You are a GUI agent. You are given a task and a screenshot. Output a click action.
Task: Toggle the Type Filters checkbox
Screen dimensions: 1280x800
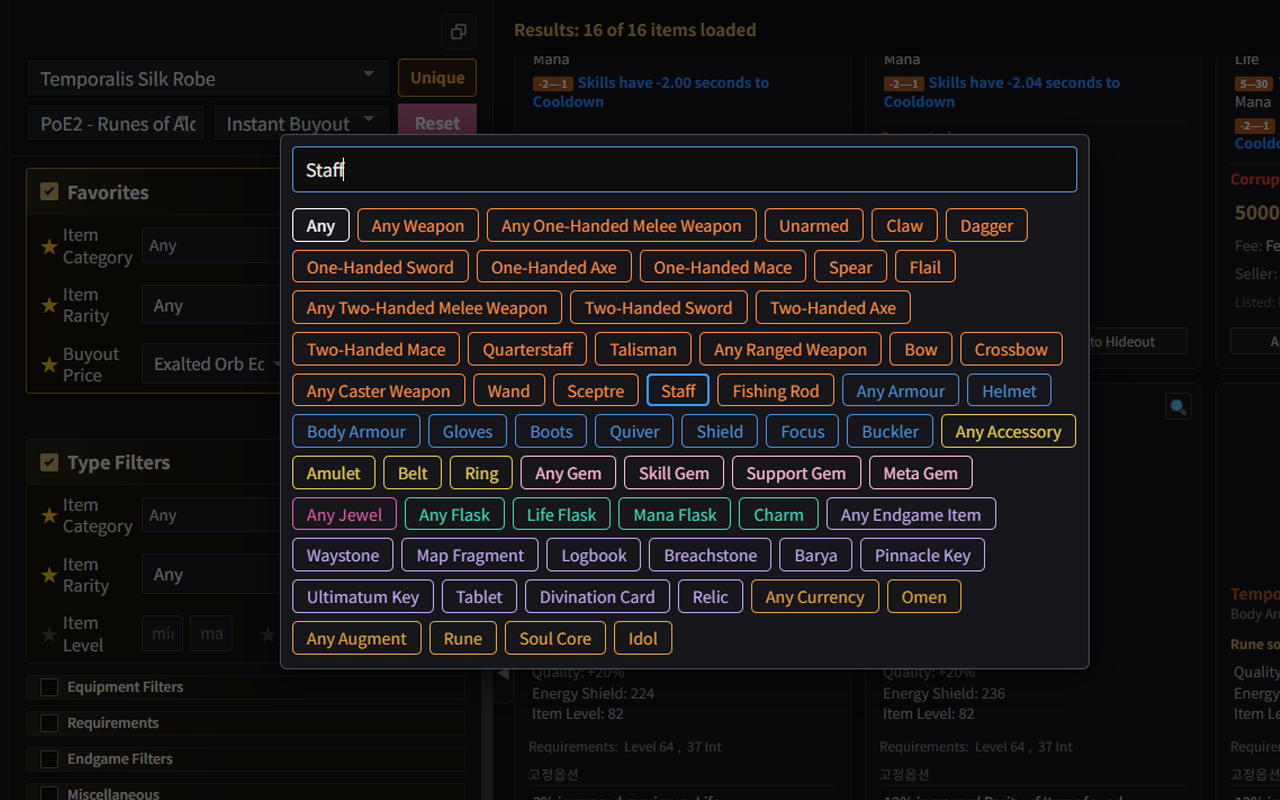pos(49,462)
